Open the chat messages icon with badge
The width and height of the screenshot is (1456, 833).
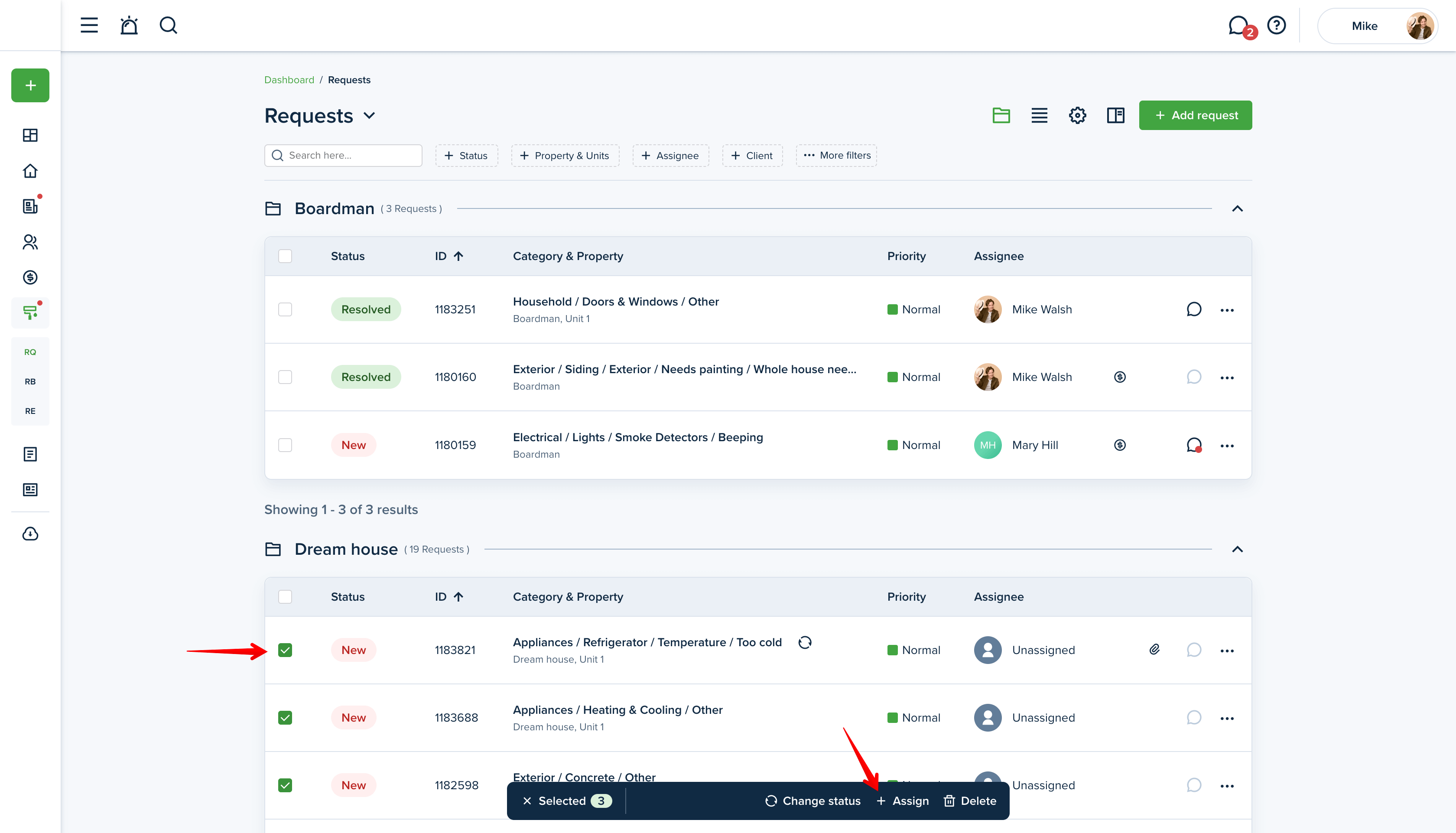(1238, 26)
